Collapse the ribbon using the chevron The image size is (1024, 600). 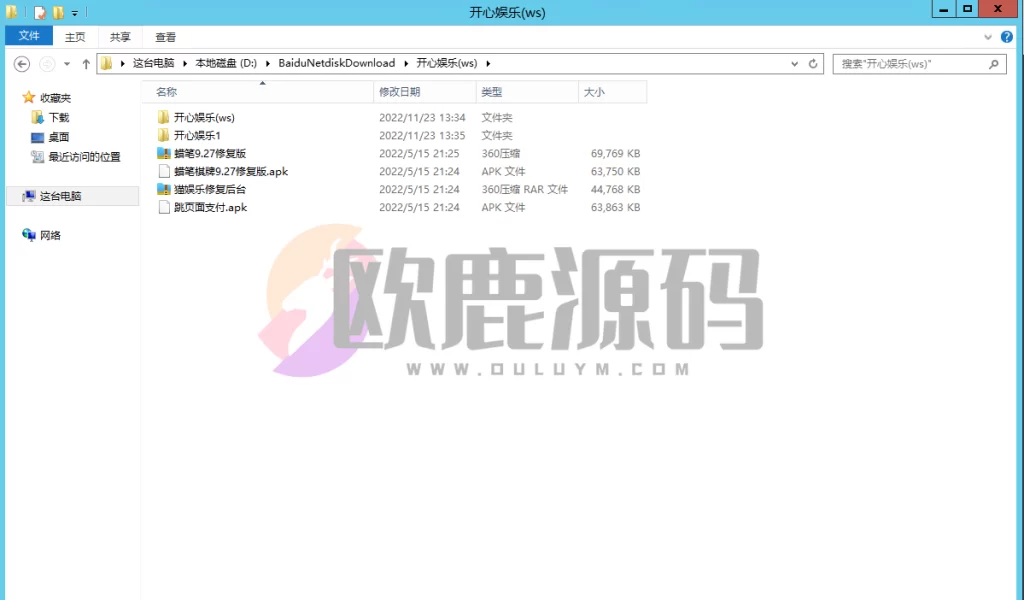pyautogui.click(x=988, y=36)
